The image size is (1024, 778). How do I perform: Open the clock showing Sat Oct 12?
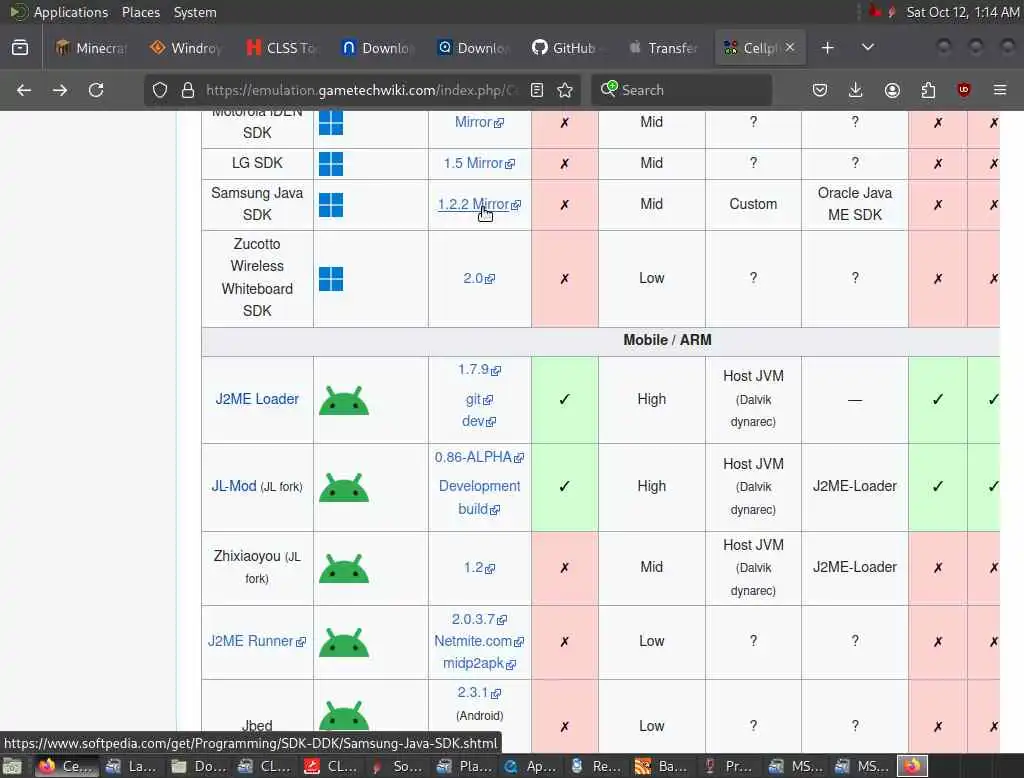(x=962, y=12)
